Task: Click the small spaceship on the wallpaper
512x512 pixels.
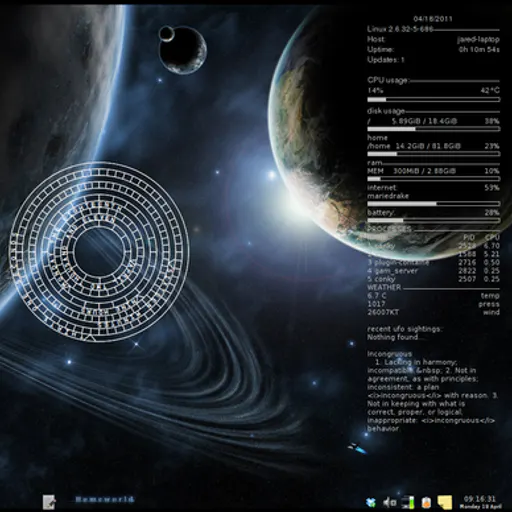Action: click(357, 448)
